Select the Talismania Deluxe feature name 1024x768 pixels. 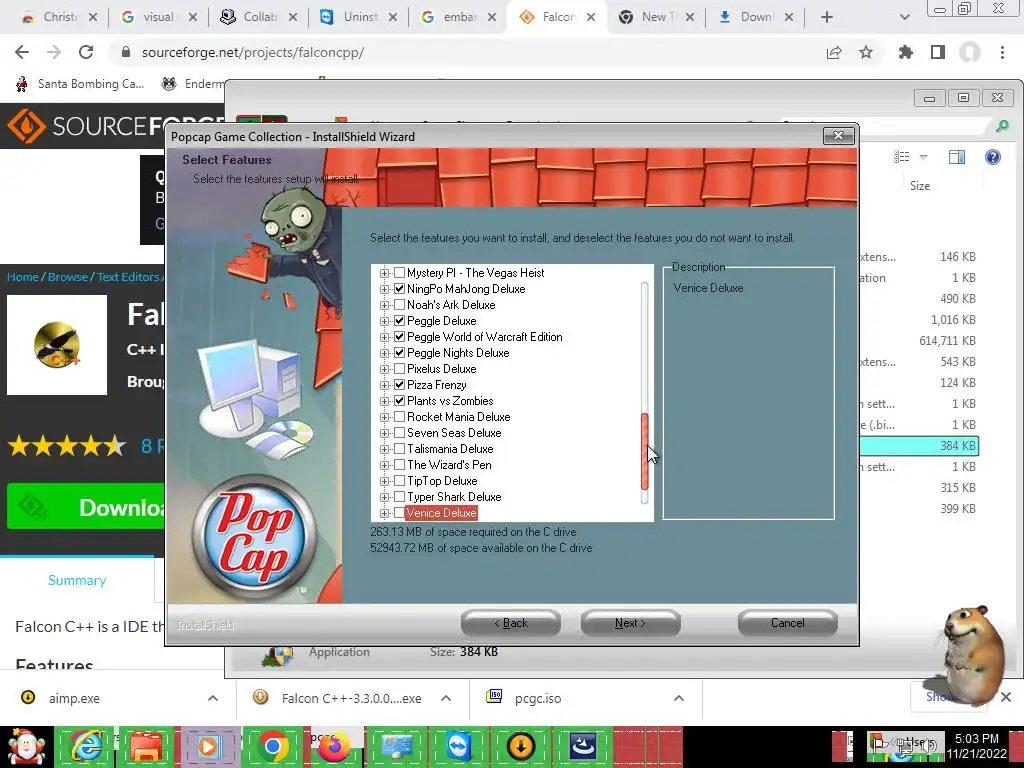point(450,449)
